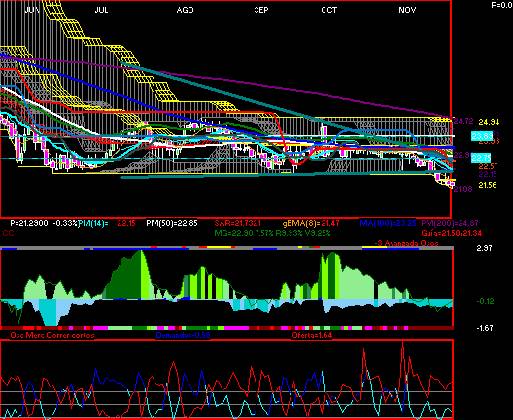Viewport: 513px width, 420px height.
Task: Click the -0.12 oscillator current value
Action: (x=485, y=301)
